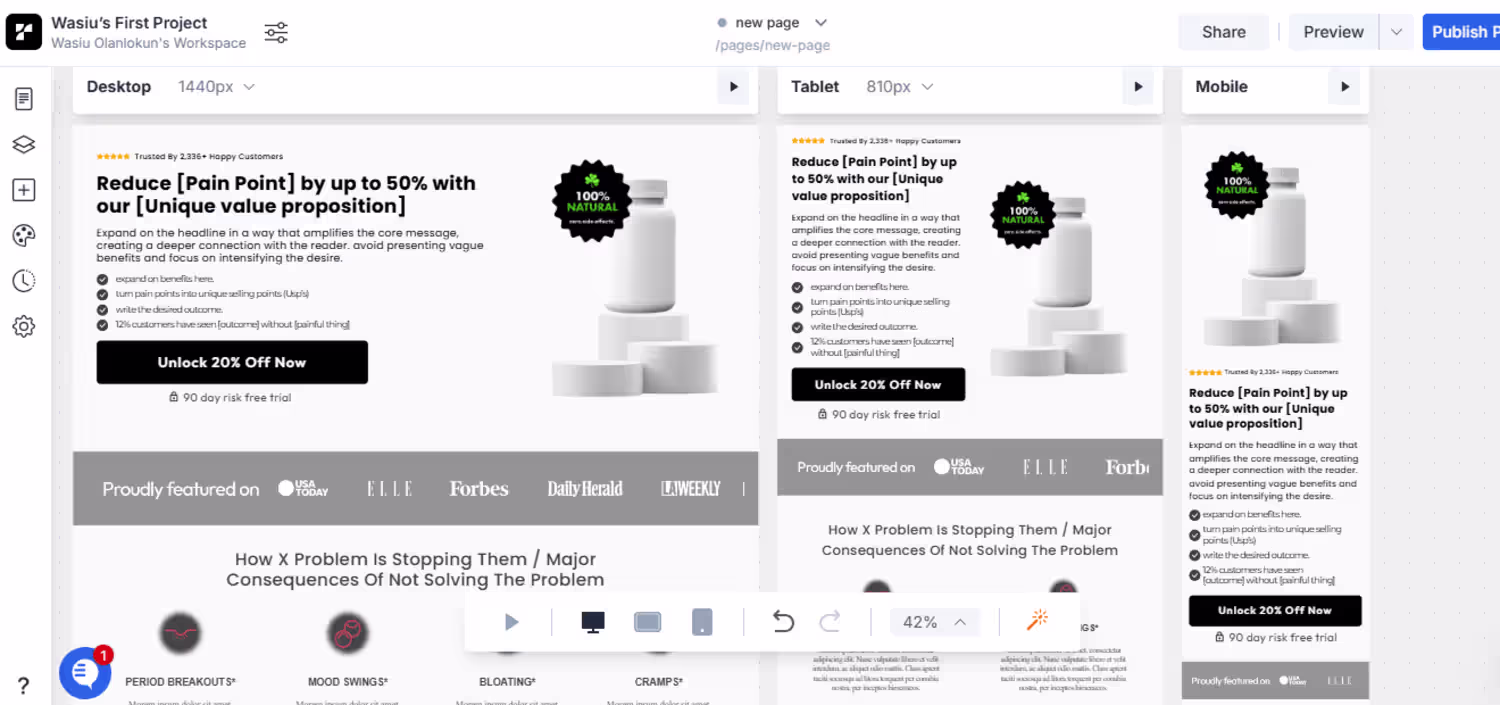Screen dimensions: 1500x705
Task: Open the chat support bubble
Action: pyautogui.click(x=85, y=673)
